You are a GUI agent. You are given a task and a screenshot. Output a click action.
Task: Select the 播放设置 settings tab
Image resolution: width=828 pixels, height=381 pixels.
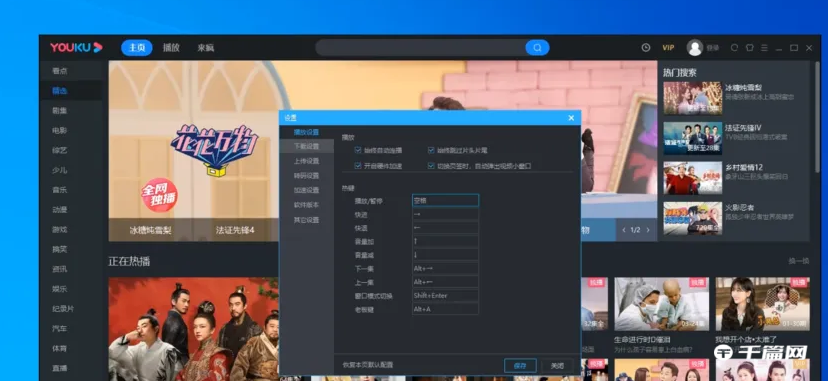(306, 132)
